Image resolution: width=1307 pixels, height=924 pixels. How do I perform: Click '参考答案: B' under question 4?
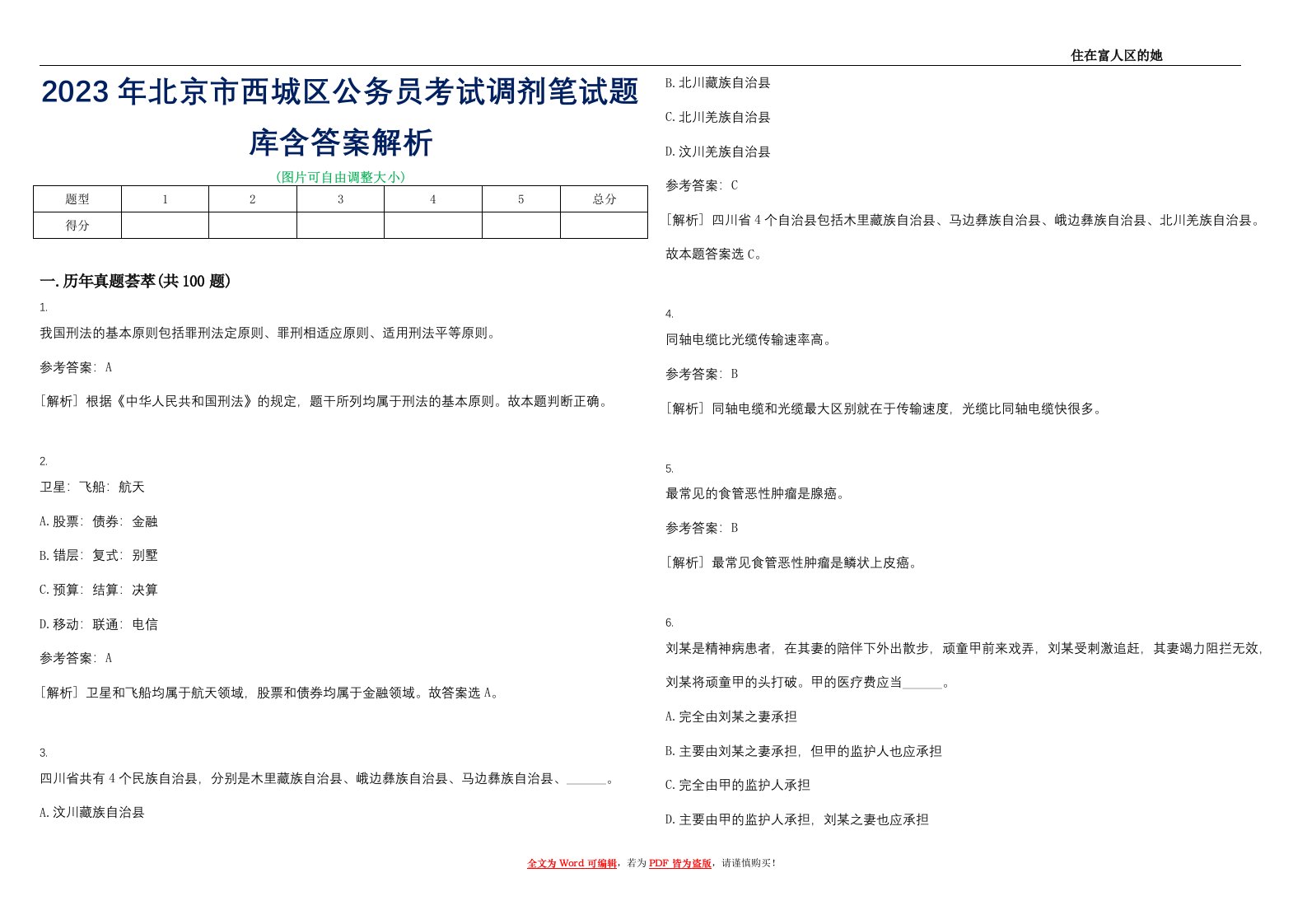[702, 374]
